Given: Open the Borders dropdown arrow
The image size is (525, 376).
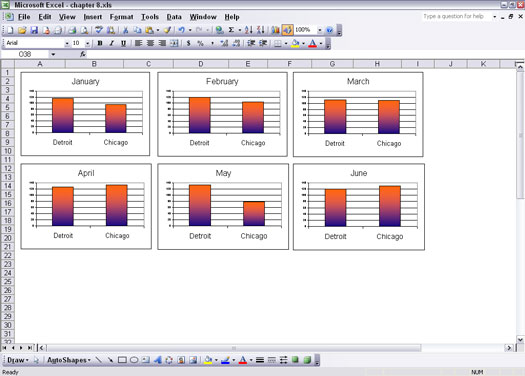Looking at the screenshot, I should pos(286,43).
